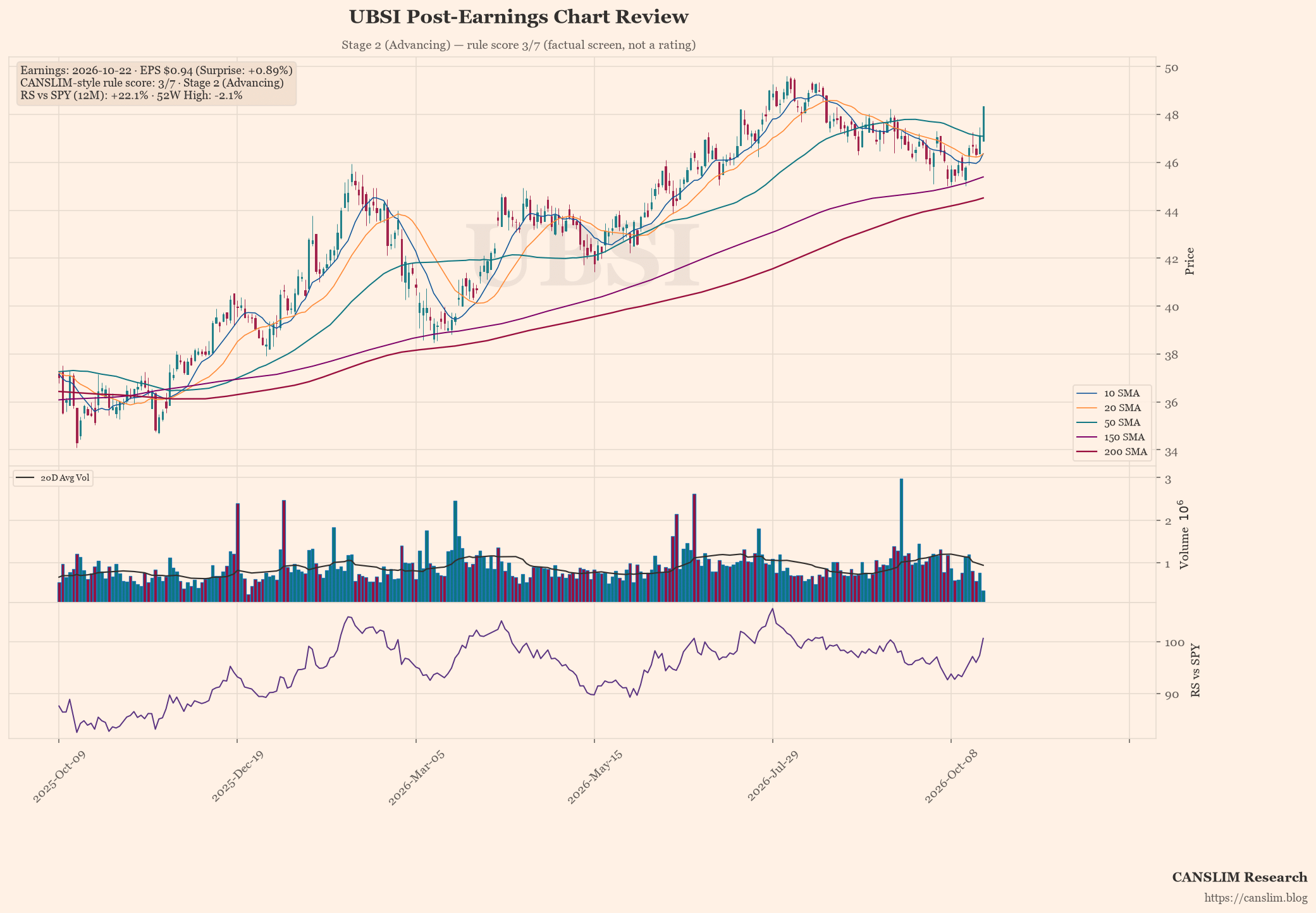This screenshot has width=1316, height=913.
Task: Click the 'CANSLIM-style rule score: 3/7' line
Action: pos(152,83)
